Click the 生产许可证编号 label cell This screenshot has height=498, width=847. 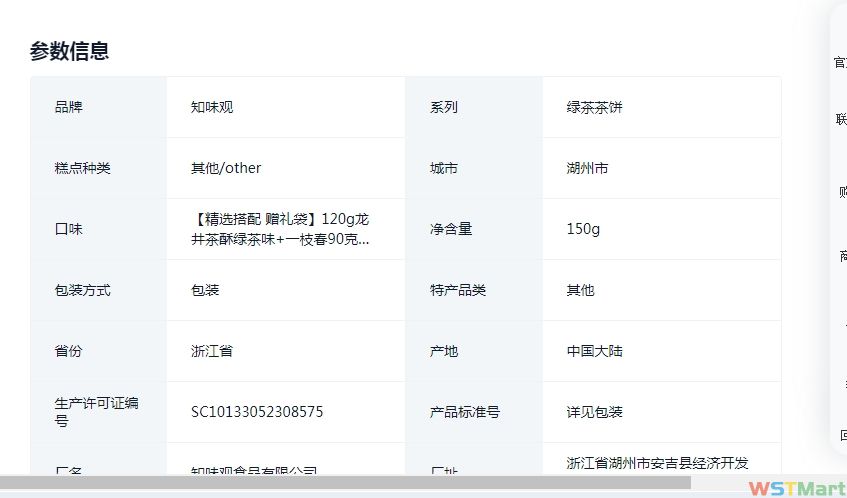[x=97, y=412]
